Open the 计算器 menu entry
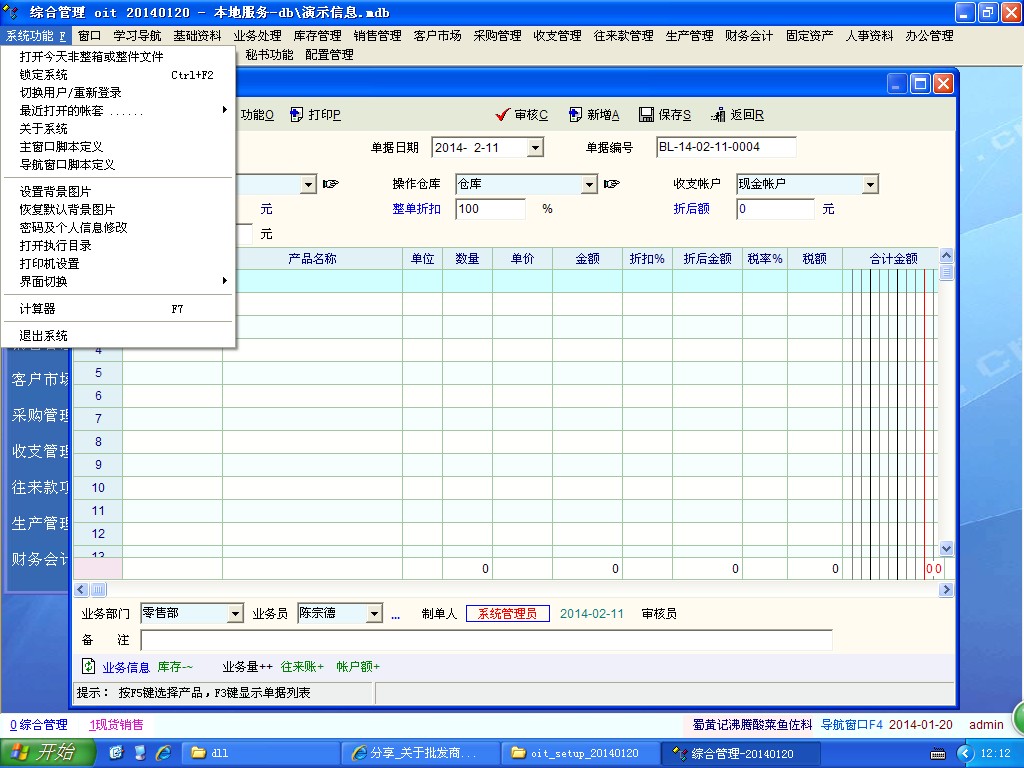This screenshot has height=768, width=1024. click(x=38, y=309)
